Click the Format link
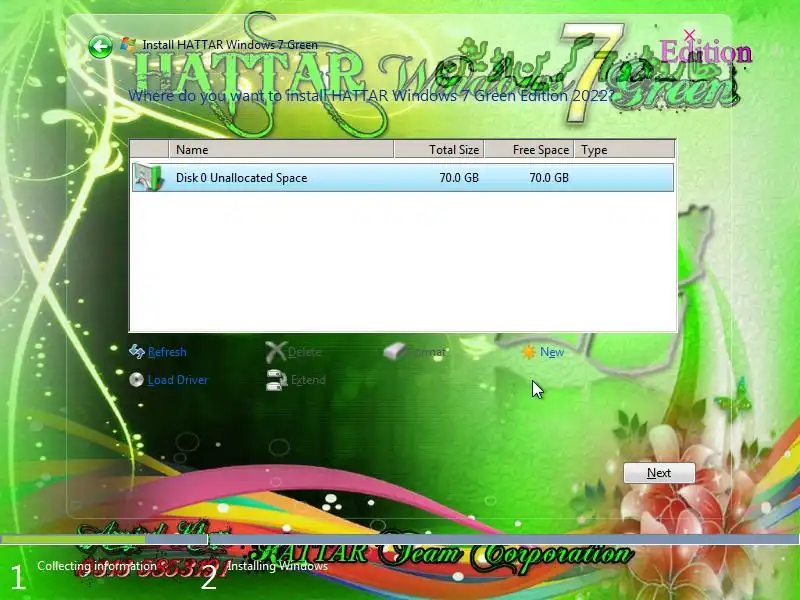This screenshot has width=800, height=600. 426,352
